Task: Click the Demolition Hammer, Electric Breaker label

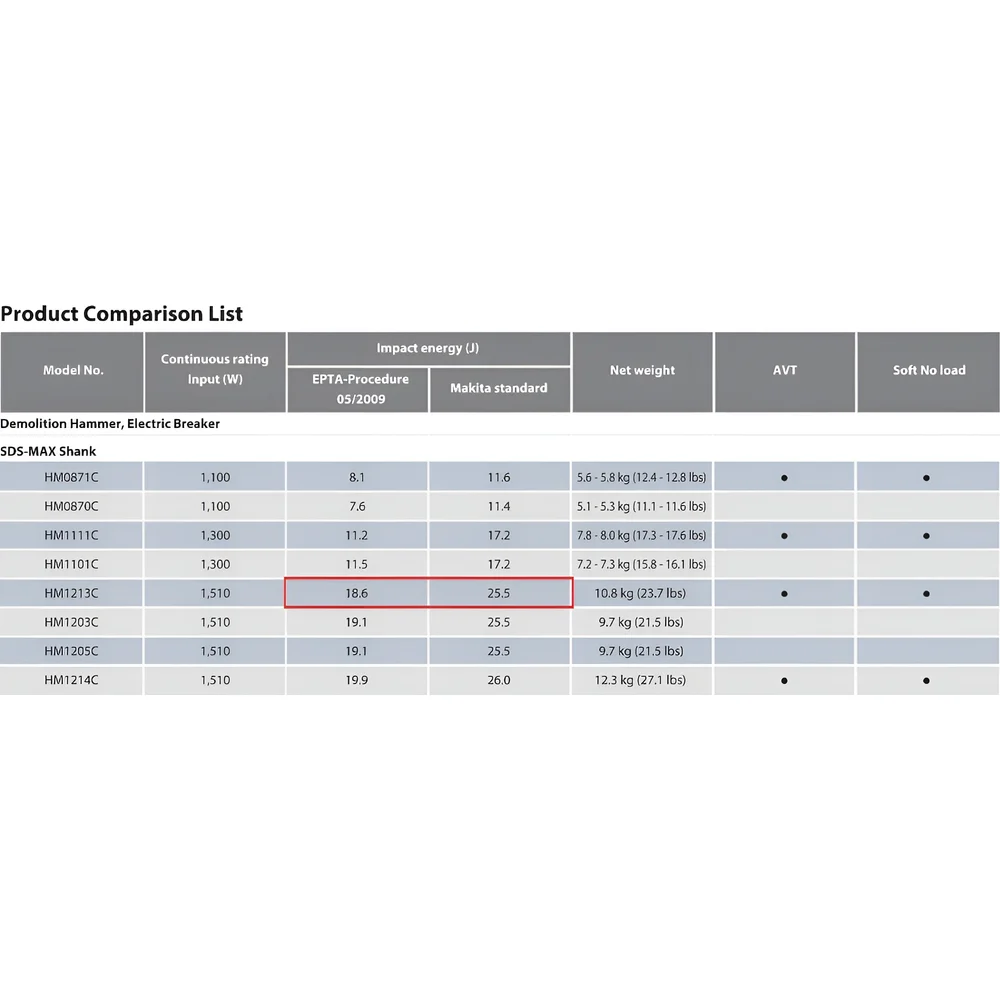Action: point(110,423)
